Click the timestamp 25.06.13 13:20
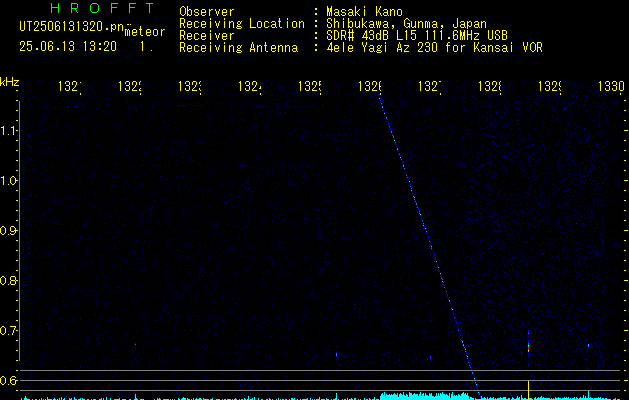The width and height of the screenshot is (629, 400). 68,47
